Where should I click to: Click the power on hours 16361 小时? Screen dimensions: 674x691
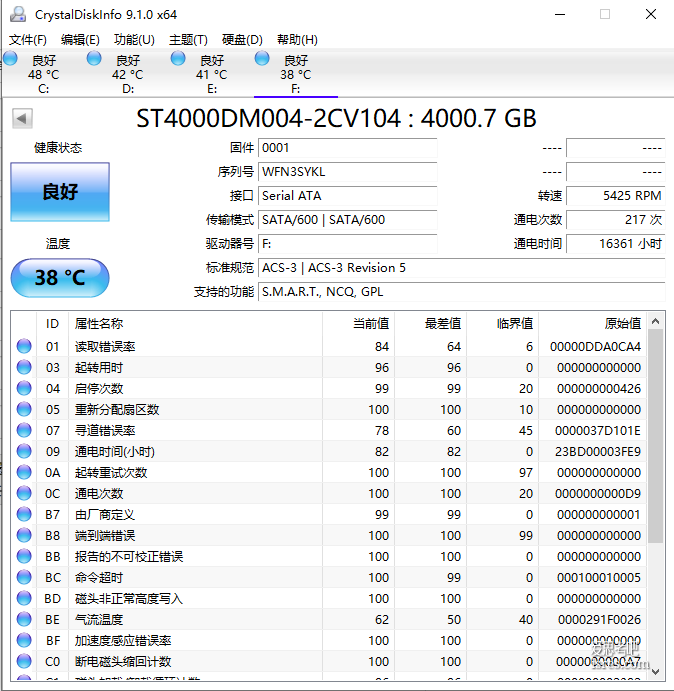[615, 244]
